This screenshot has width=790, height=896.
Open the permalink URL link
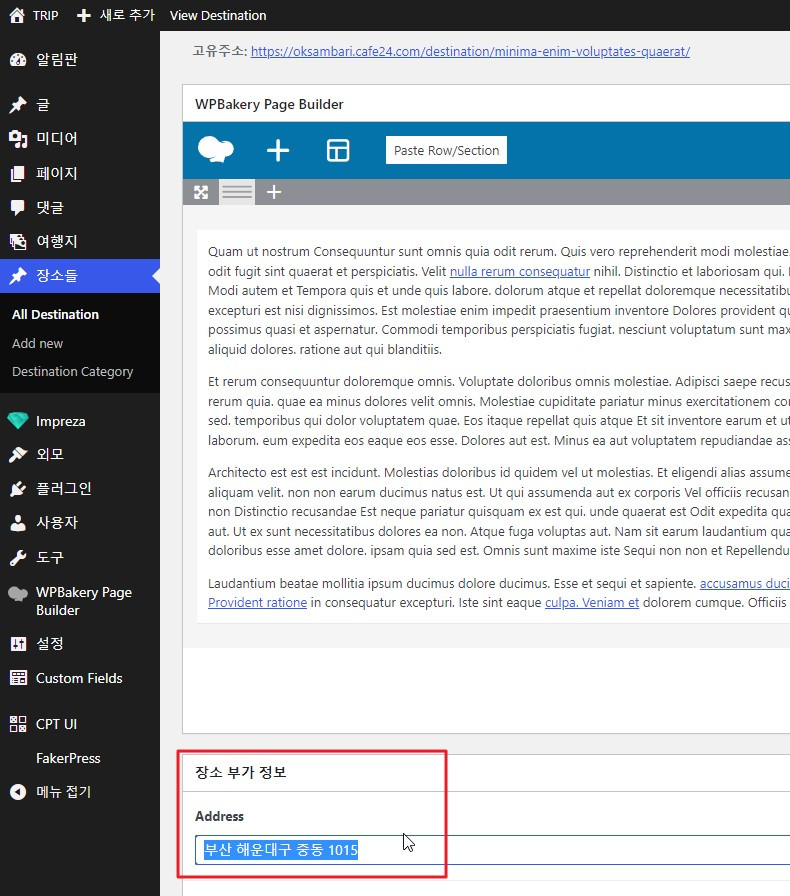pos(470,51)
